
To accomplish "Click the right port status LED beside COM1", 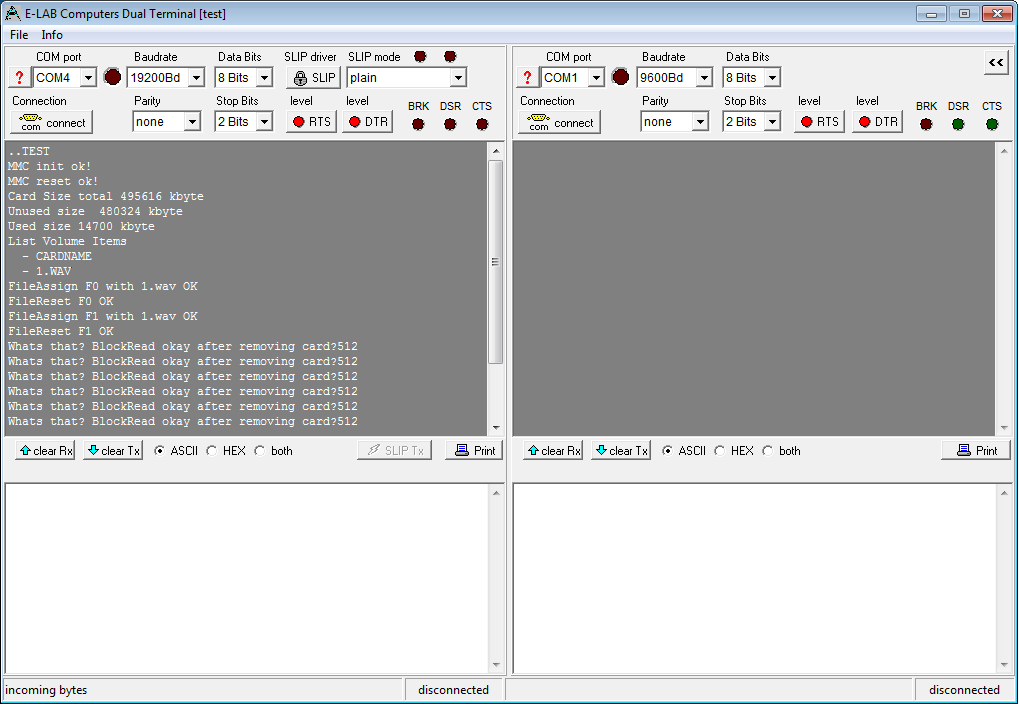I will pos(621,77).
